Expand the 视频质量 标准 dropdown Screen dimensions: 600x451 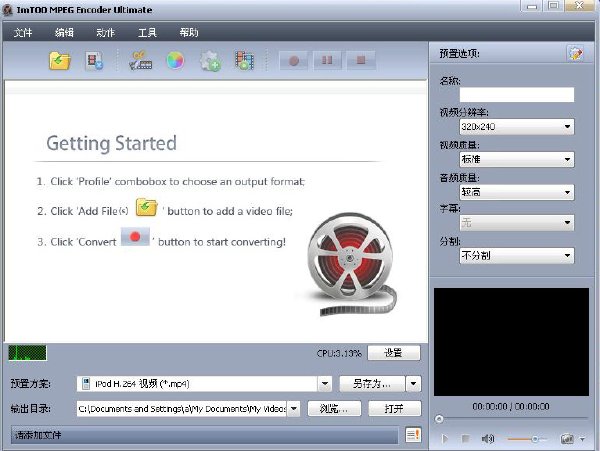point(517,159)
